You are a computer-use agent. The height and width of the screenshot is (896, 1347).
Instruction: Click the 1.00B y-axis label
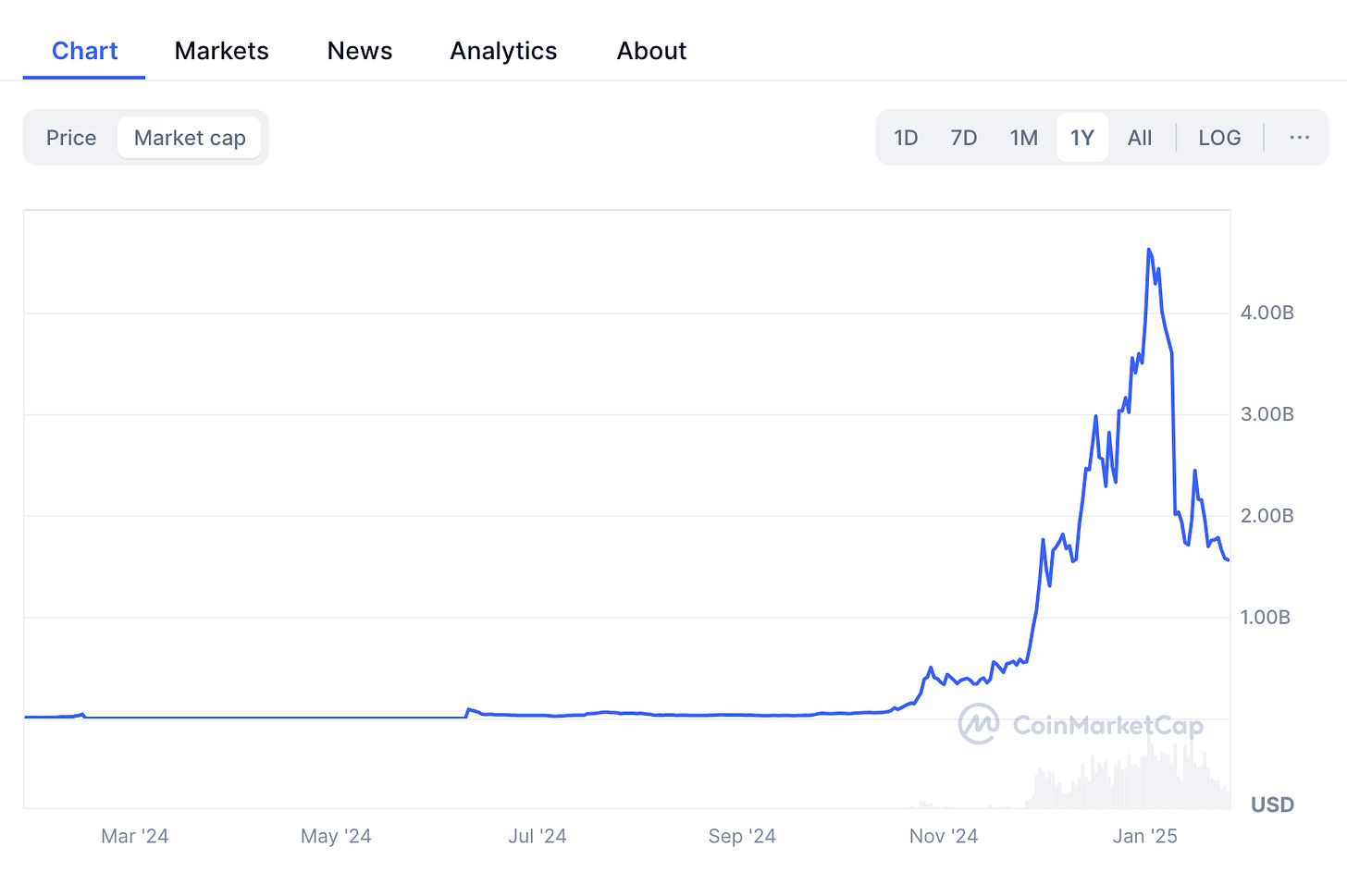click(1265, 618)
